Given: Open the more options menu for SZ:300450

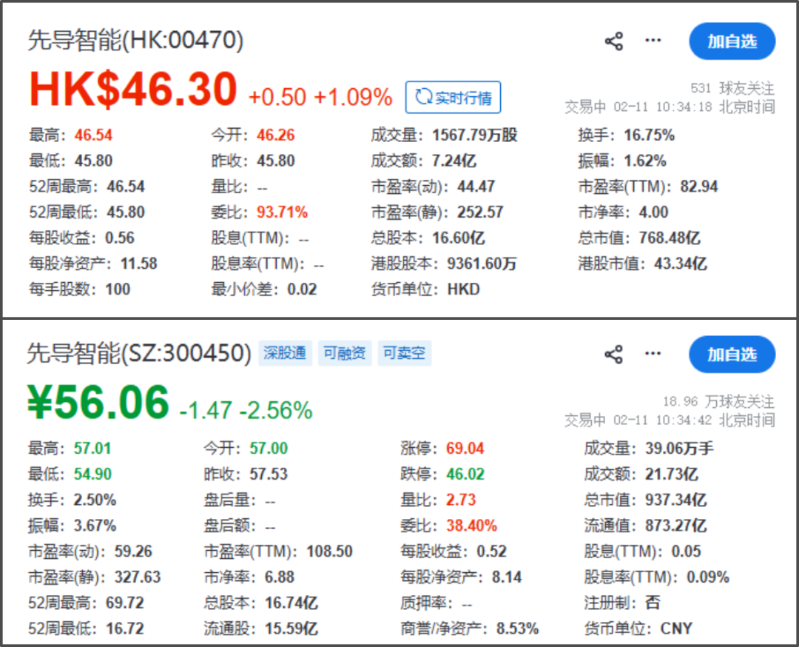Looking at the screenshot, I should click(x=653, y=354).
